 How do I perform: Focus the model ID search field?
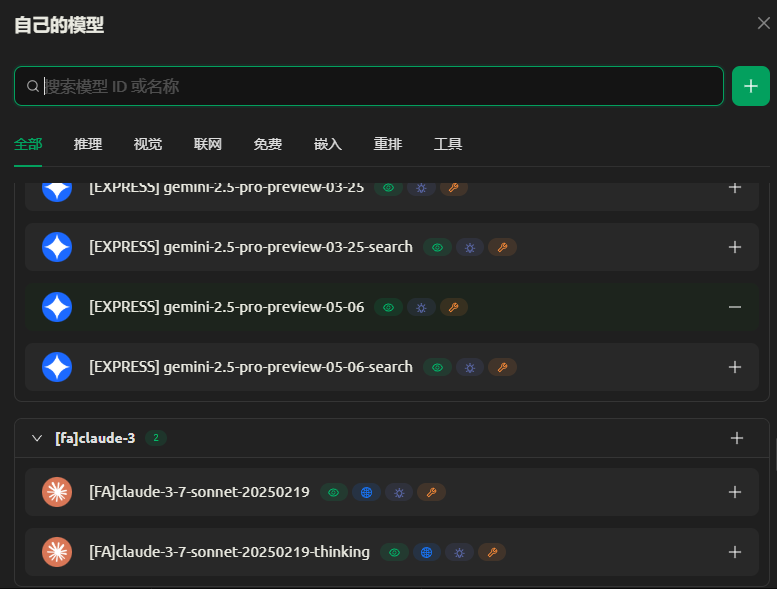[369, 86]
